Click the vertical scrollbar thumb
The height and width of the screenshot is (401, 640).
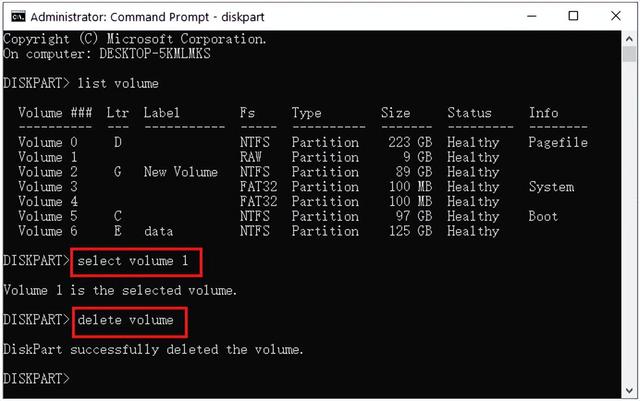click(x=629, y=54)
